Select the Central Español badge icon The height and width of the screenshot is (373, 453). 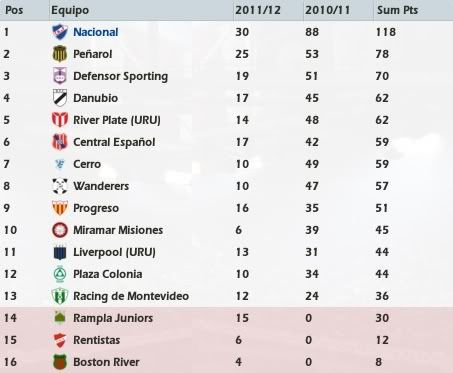point(60,142)
